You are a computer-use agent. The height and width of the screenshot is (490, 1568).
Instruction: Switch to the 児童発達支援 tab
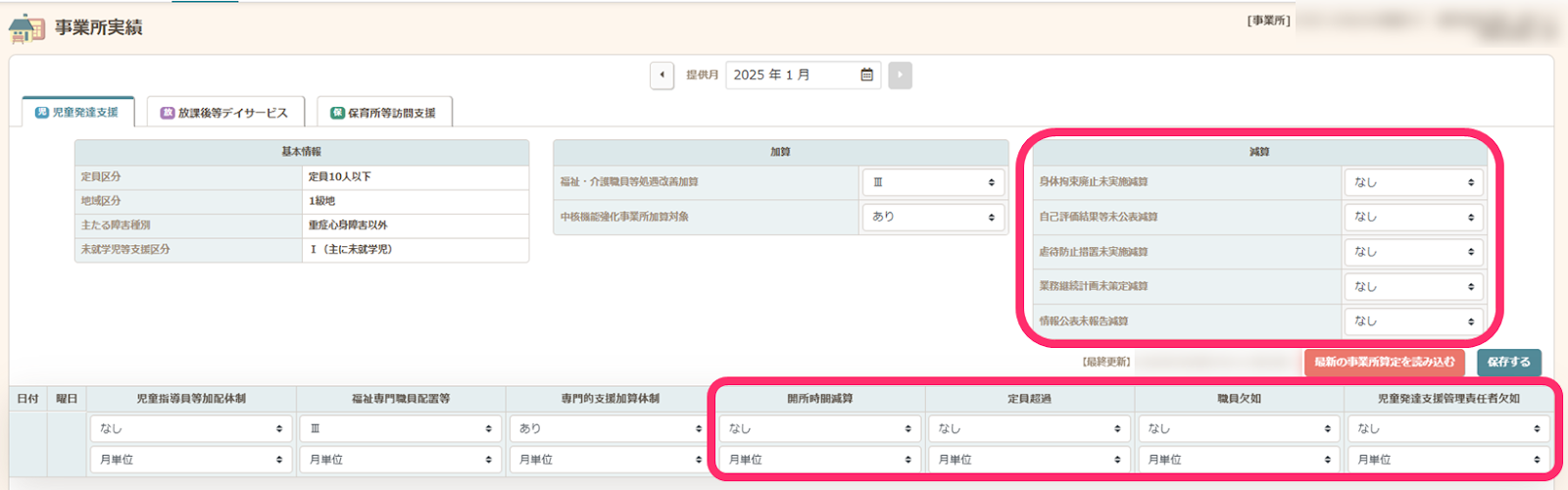click(x=77, y=113)
